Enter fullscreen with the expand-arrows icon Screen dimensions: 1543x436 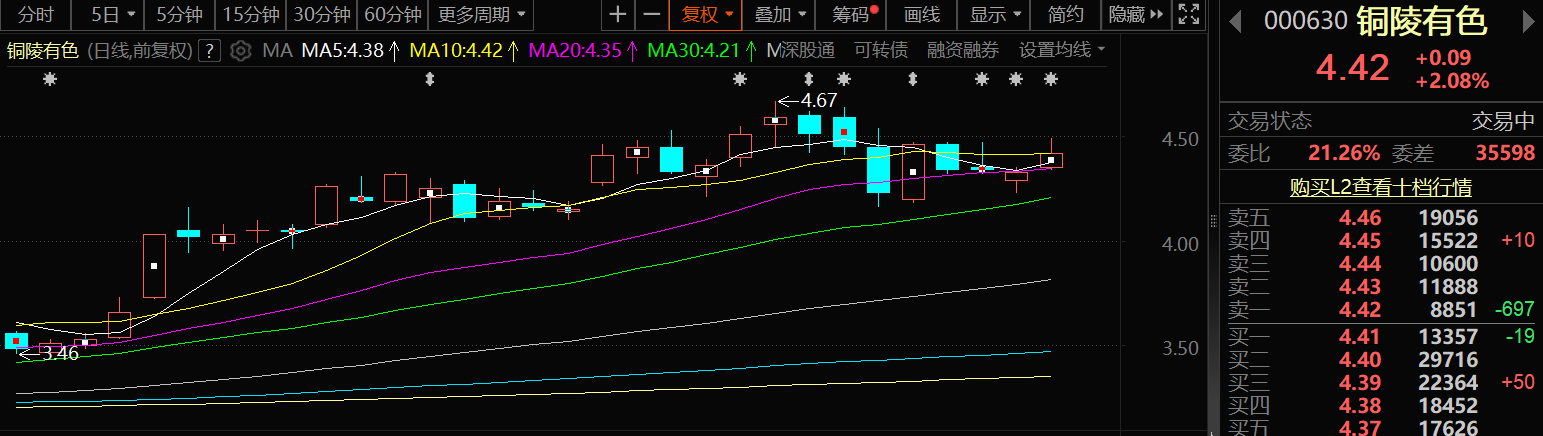[x=1189, y=14]
